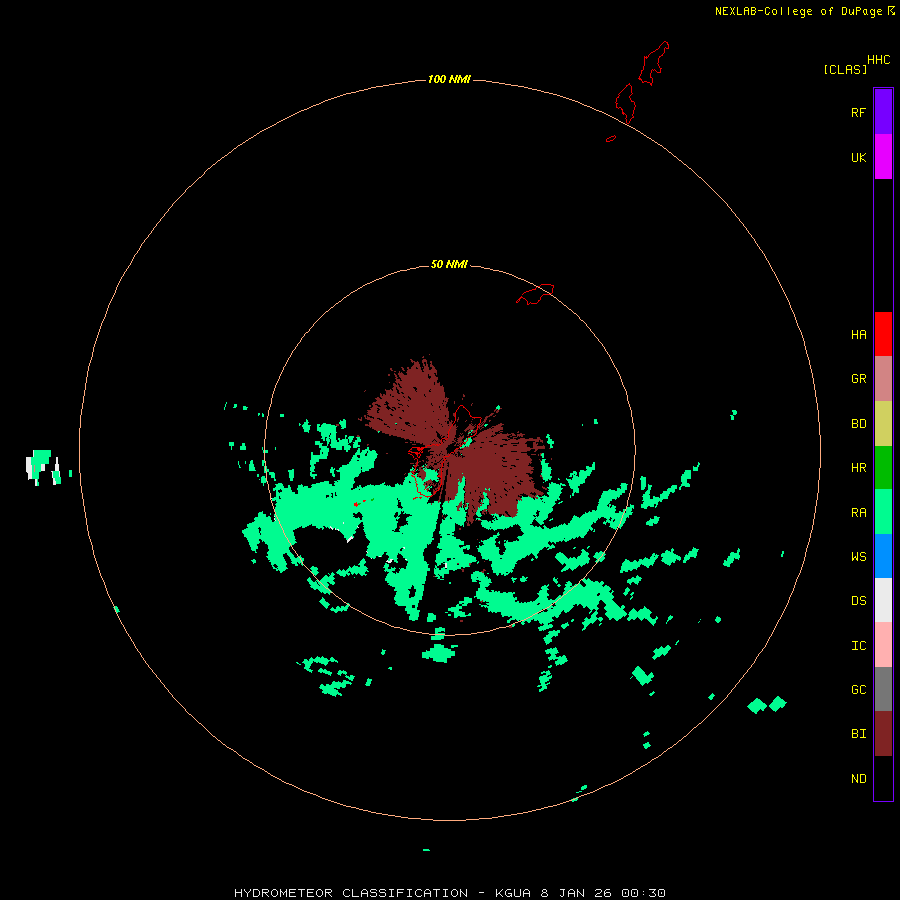Select the IC light pink legend swatch
Image resolution: width=900 pixels, height=900 pixels.
[883, 645]
